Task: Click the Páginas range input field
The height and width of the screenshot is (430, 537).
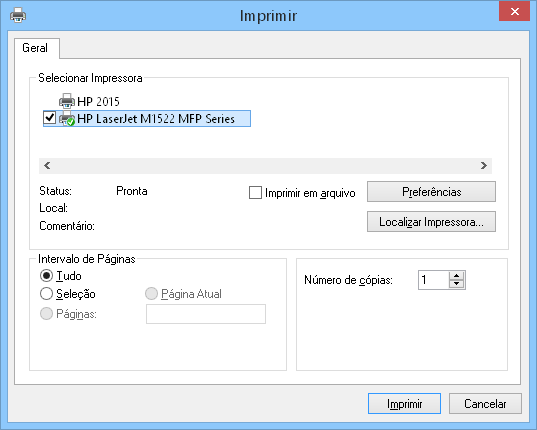Action: click(x=206, y=314)
